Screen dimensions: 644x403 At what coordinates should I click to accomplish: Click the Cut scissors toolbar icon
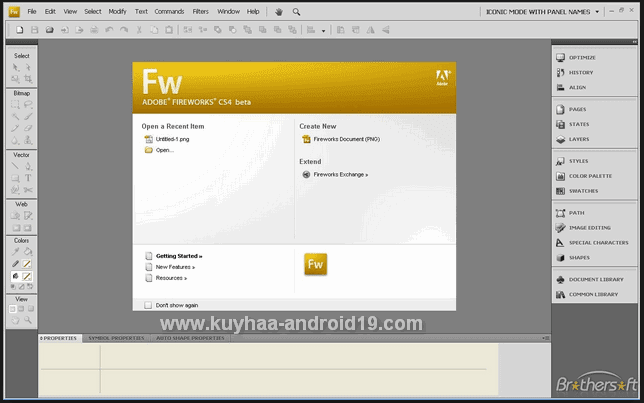pos(139,30)
